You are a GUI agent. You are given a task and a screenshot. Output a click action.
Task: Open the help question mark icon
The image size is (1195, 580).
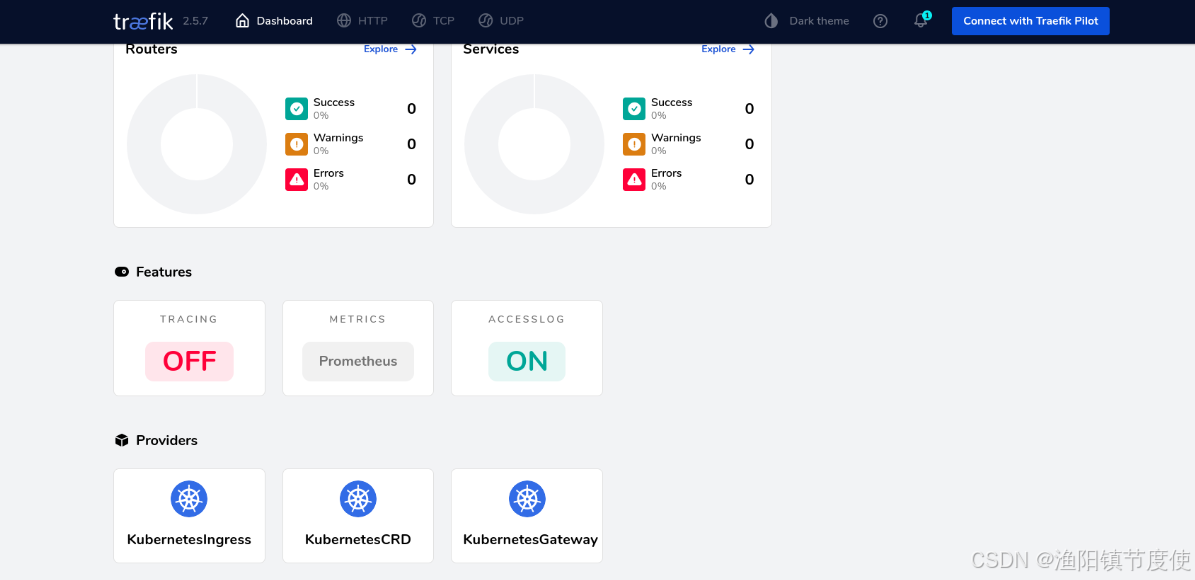click(x=880, y=21)
